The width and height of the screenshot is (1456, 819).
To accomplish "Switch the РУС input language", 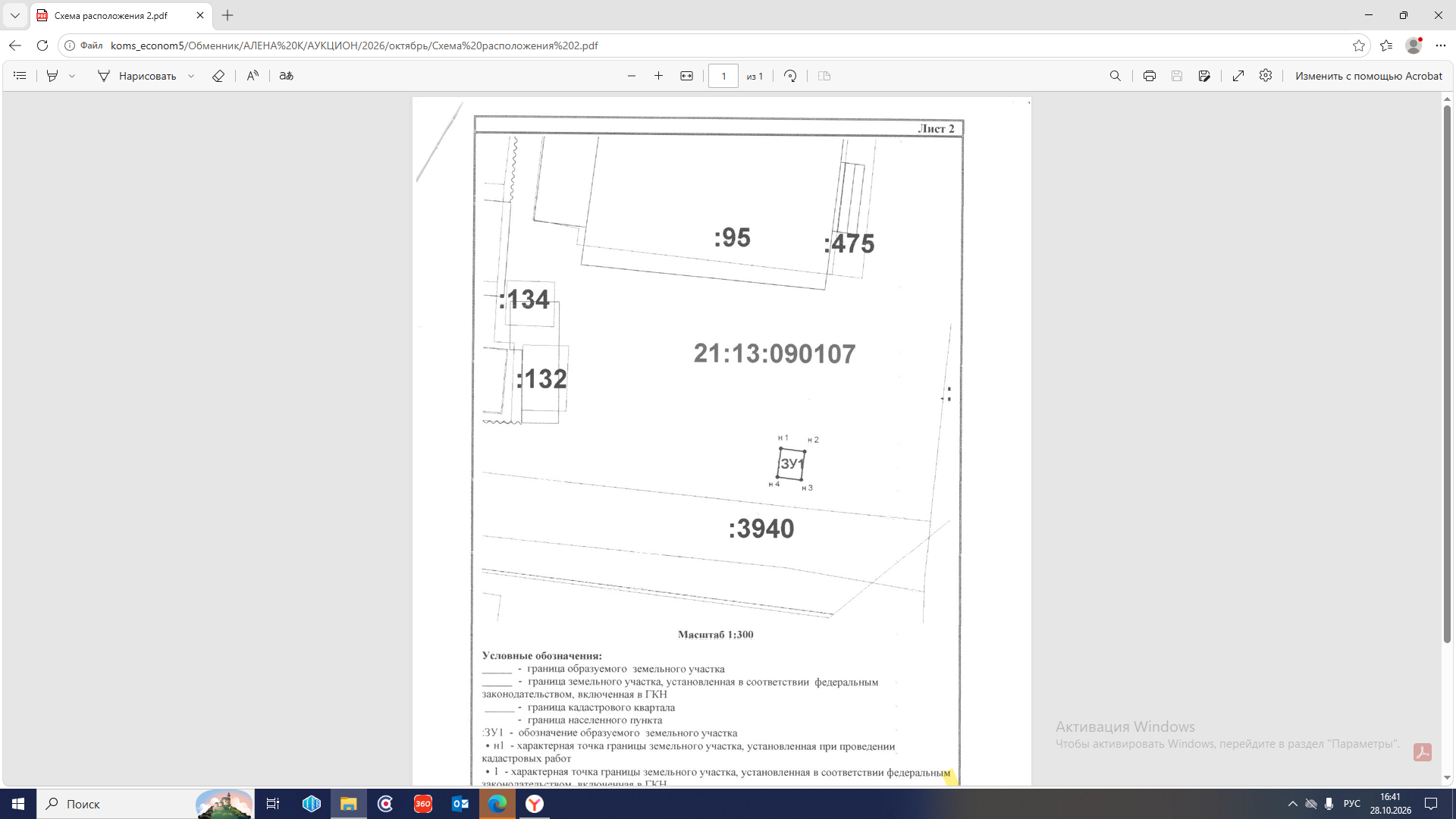I will (1351, 804).
